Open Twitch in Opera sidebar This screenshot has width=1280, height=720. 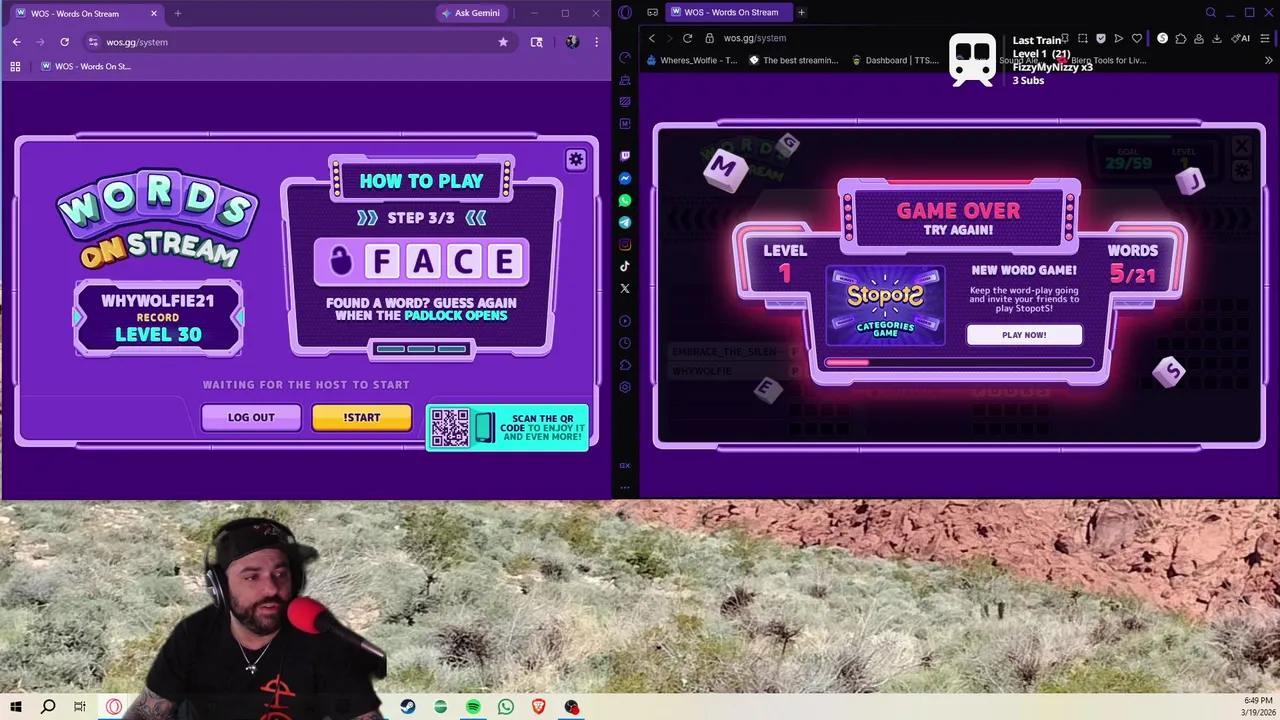tap(625, 156)
